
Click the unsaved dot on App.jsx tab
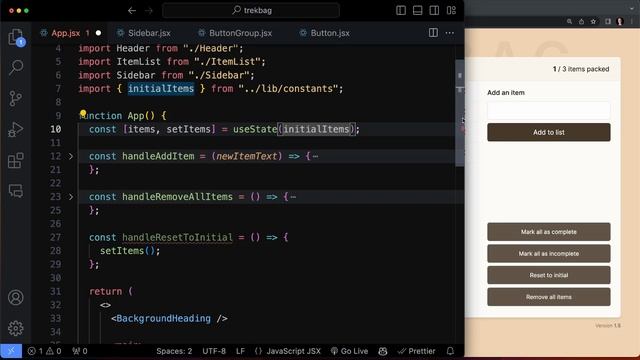[x=98, y=33]
